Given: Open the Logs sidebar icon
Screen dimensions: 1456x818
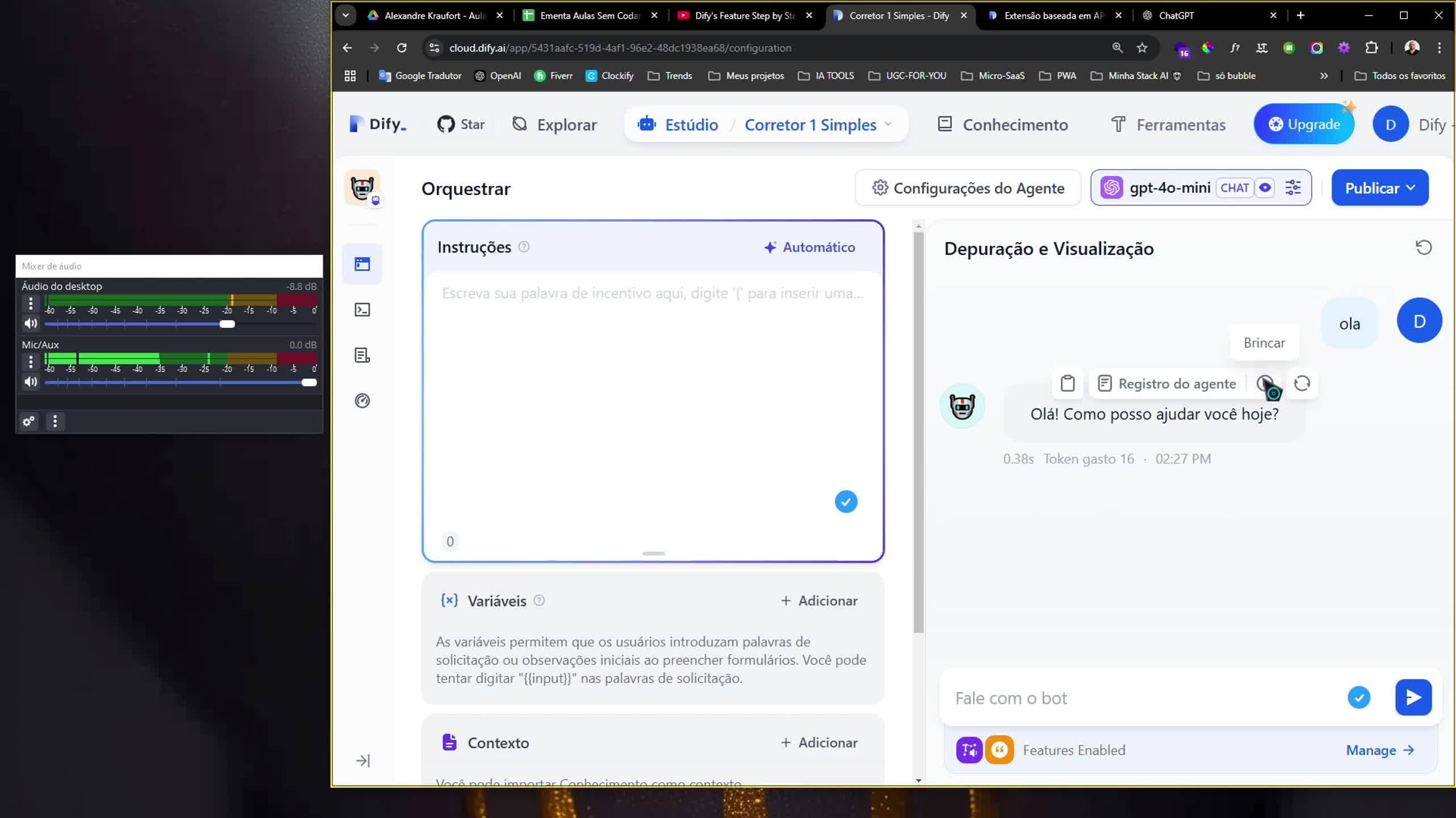Looking at the screenshot, I should point(362,355).
